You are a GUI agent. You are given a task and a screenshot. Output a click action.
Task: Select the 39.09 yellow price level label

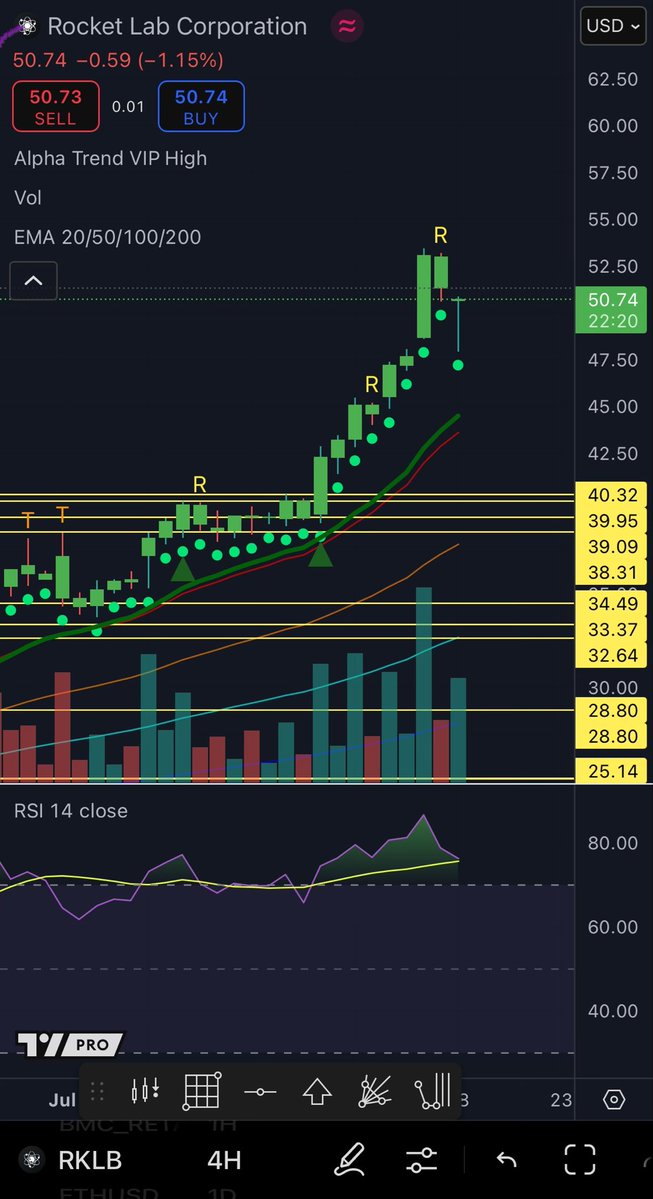tap(611, 547)
